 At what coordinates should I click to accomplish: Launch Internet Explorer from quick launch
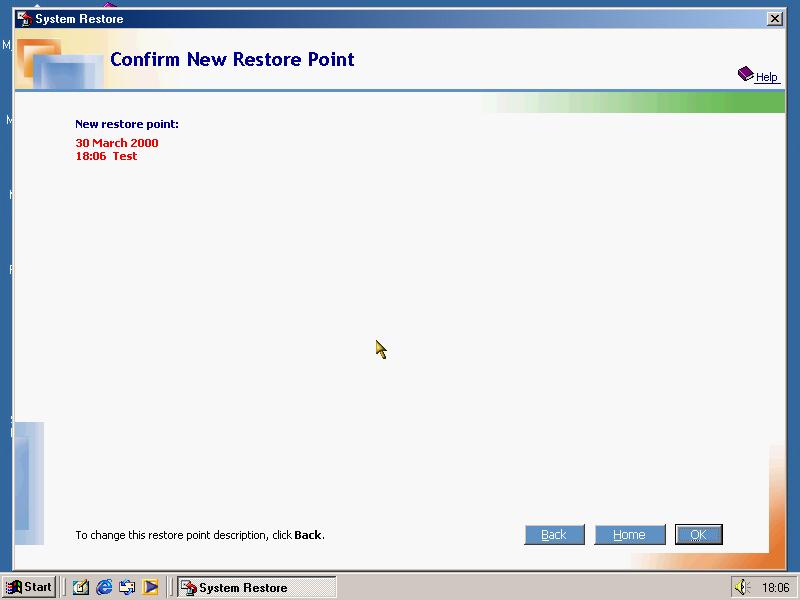(104, 587)
